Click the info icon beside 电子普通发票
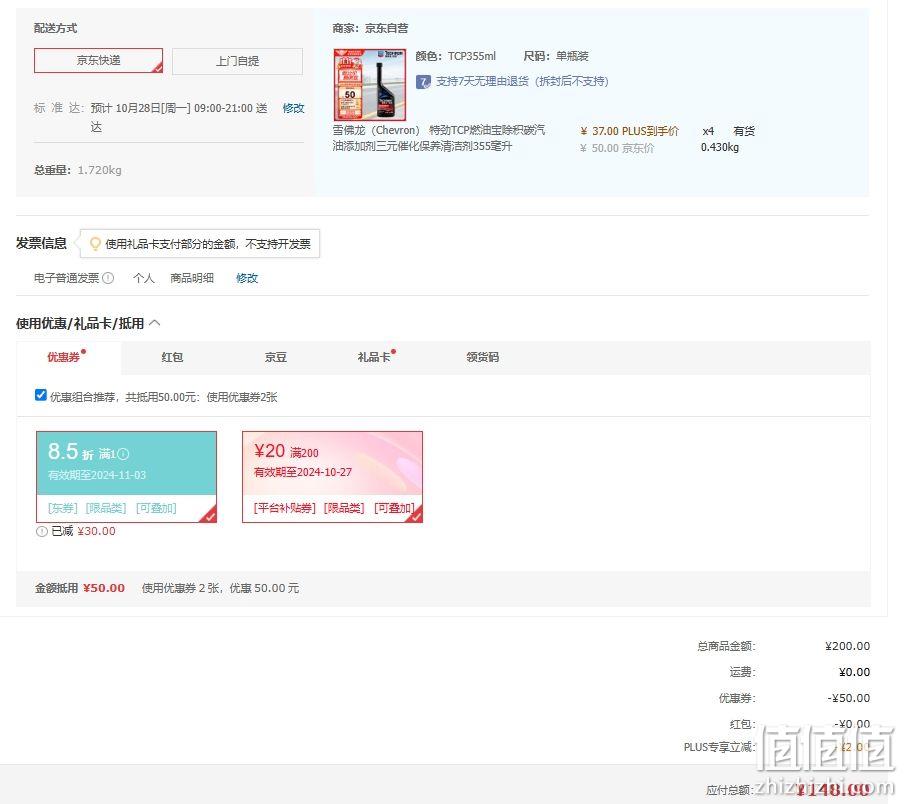904x804 pixels. click(108, 278)
